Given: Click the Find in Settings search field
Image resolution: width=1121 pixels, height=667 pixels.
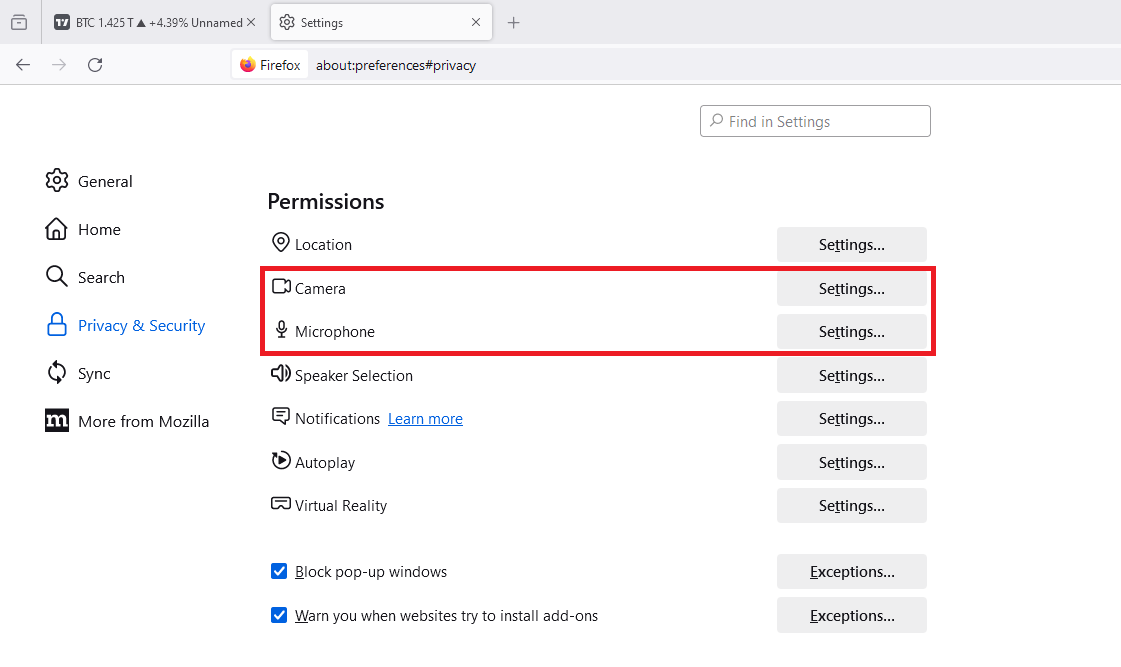Looking at the screenshot, I should (815, 121).
